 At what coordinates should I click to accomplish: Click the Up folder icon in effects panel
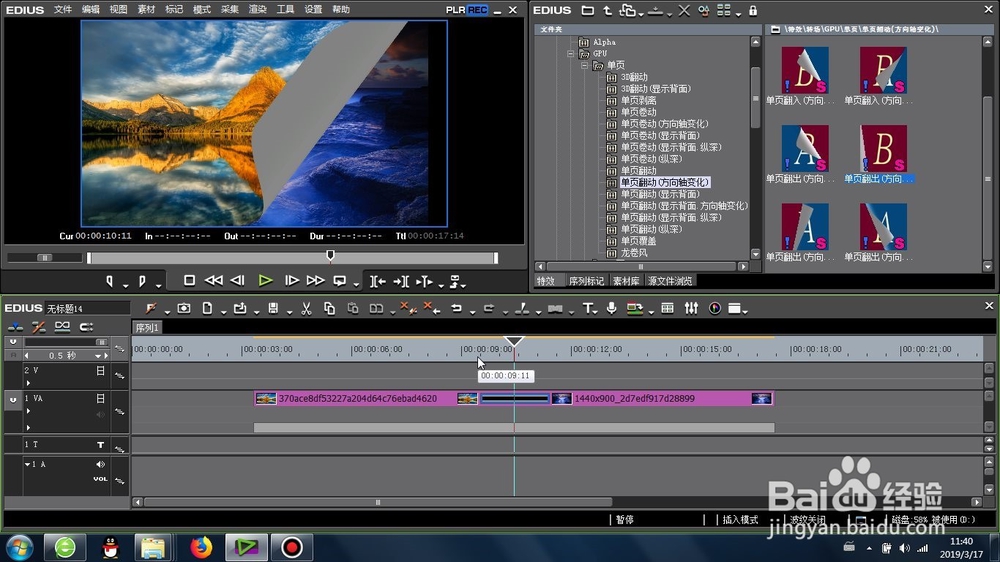coord(607,11)
